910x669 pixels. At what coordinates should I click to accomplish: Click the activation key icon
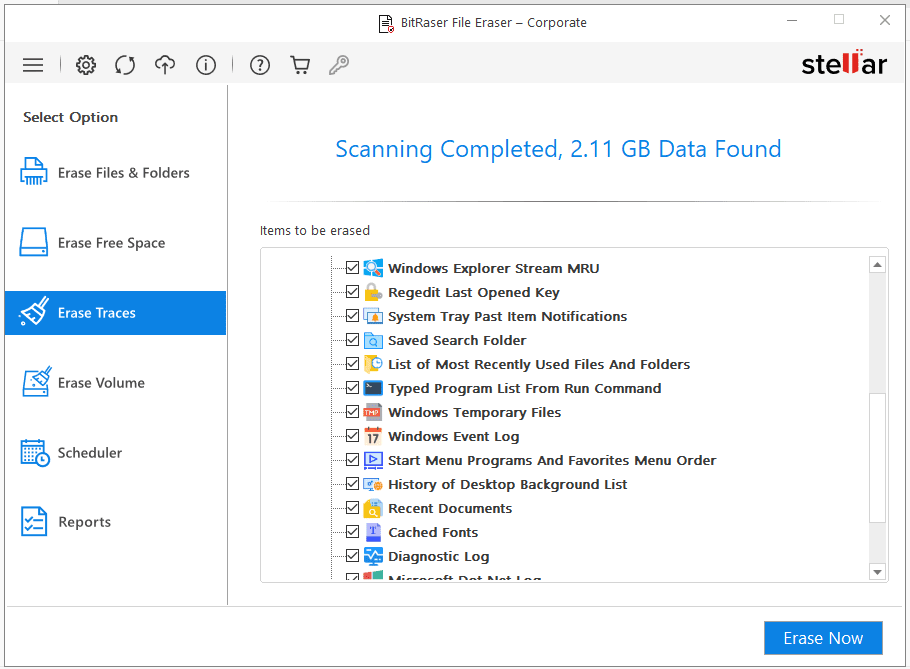(x=339, y=64)
